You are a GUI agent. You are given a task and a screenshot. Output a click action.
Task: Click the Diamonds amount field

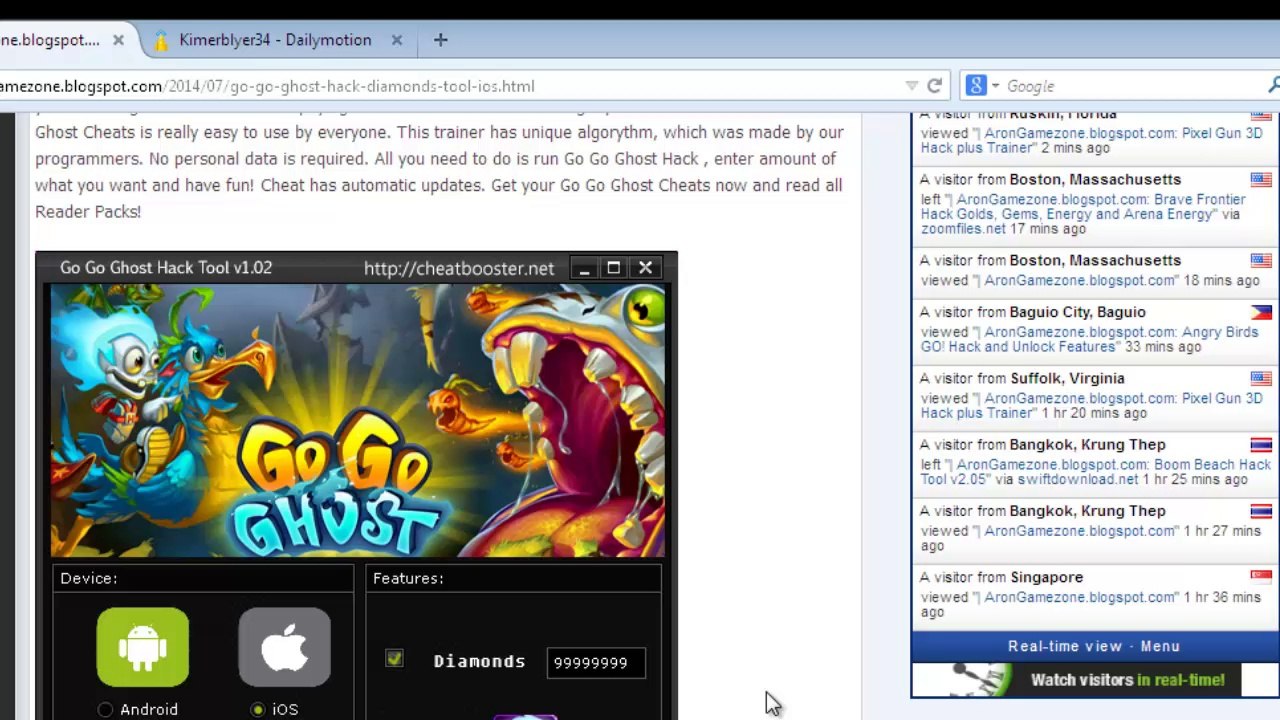point(596,662)
